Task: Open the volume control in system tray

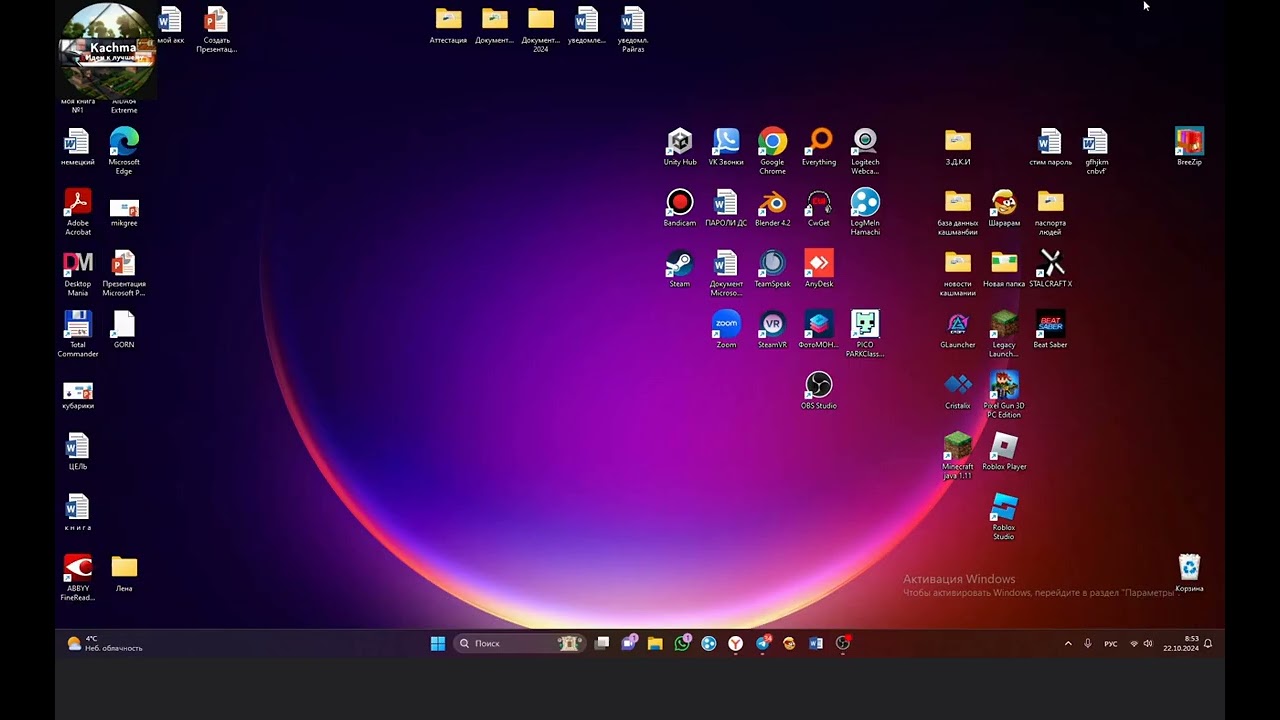Action: (x=1148, y=644)
